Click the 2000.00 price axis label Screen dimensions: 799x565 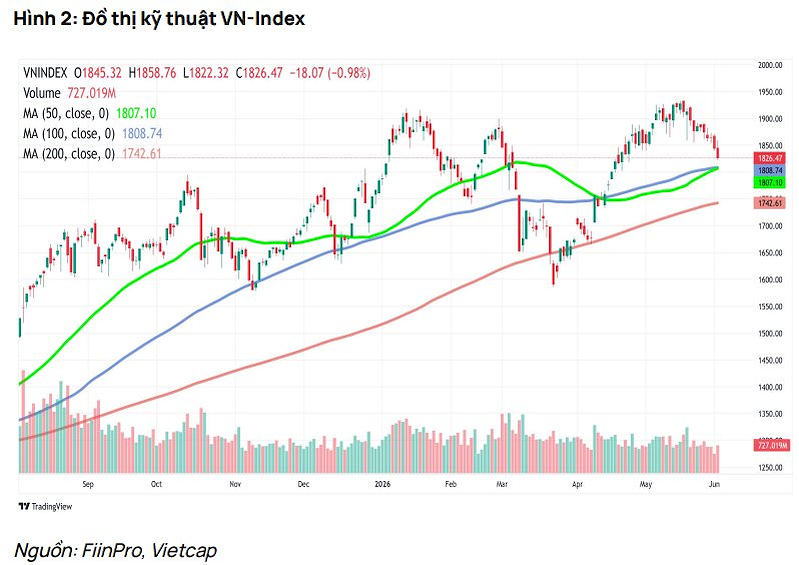coord(770,65)
